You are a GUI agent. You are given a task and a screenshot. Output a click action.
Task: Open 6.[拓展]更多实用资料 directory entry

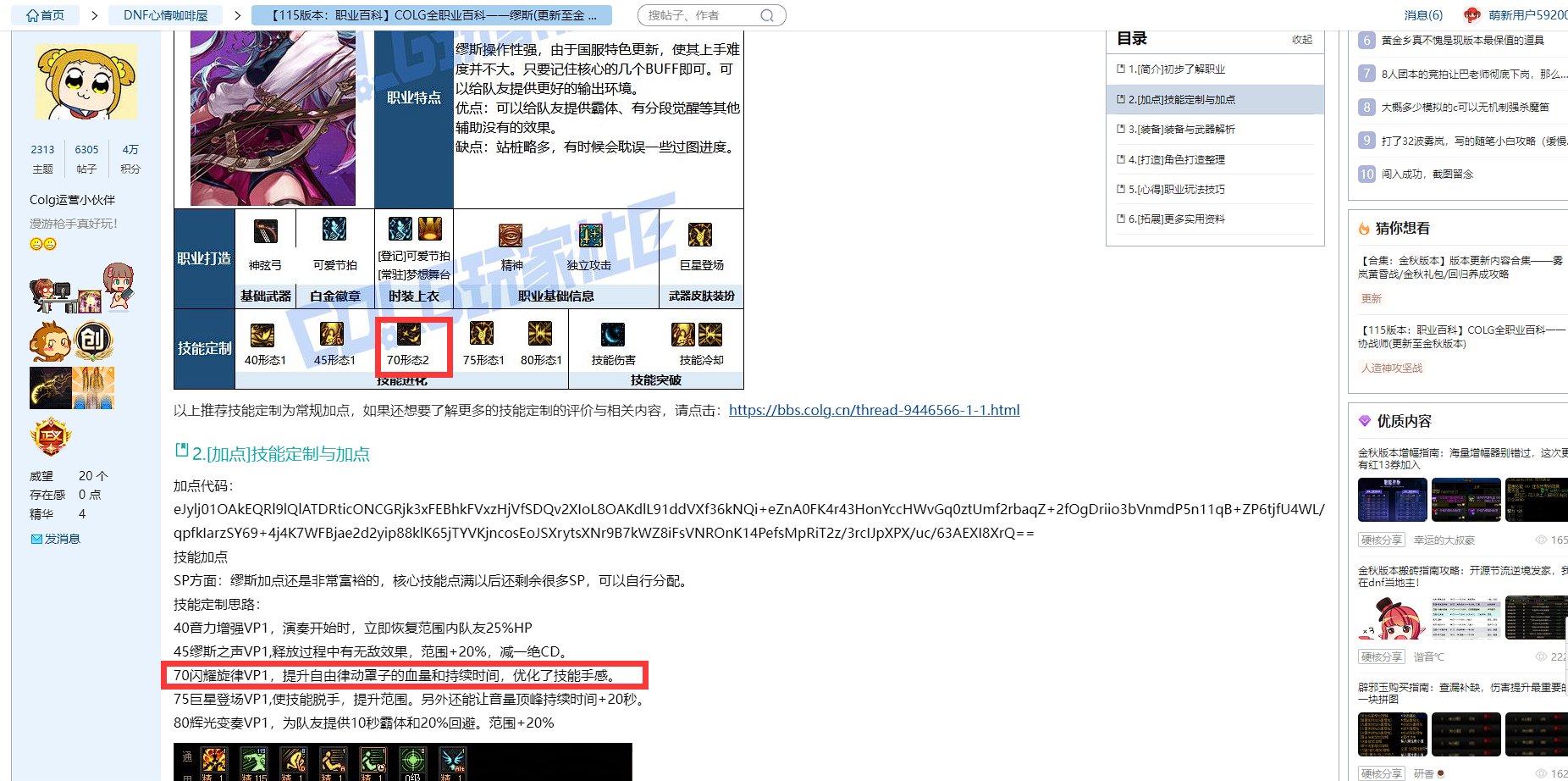click(1176, 219)
